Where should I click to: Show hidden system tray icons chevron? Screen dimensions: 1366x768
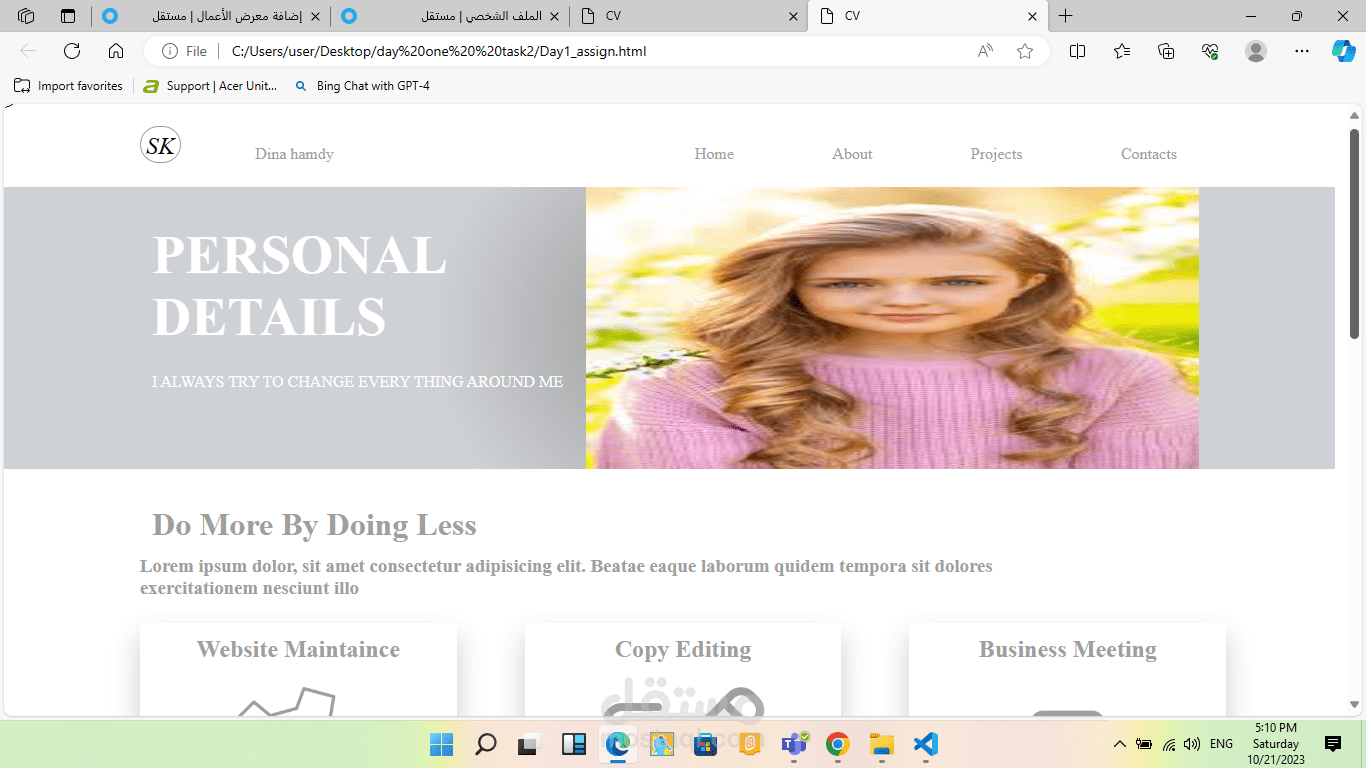(x=1120, y=744)
